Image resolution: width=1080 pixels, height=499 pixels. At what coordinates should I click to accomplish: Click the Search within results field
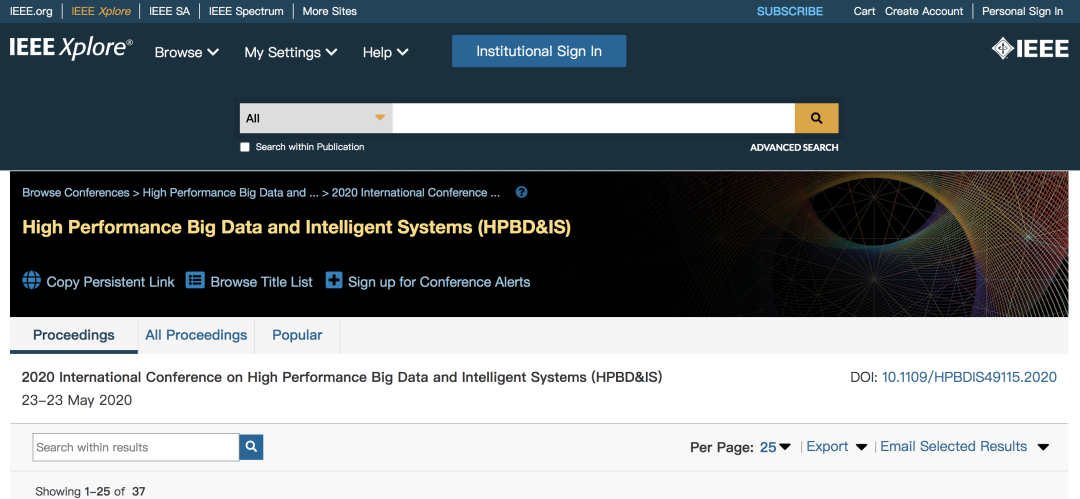coord(136,447)
